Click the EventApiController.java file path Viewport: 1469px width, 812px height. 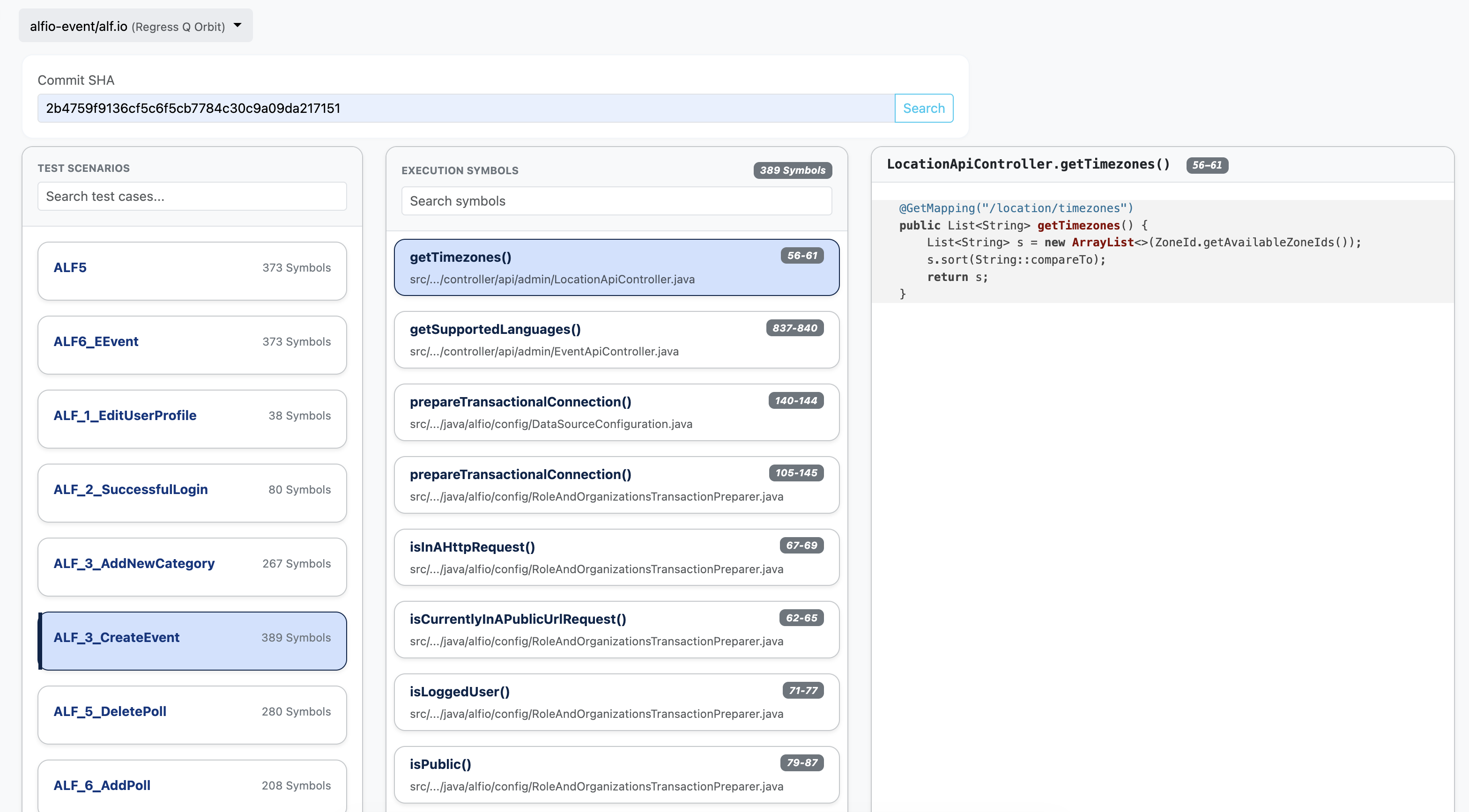[x=544, y=352]
